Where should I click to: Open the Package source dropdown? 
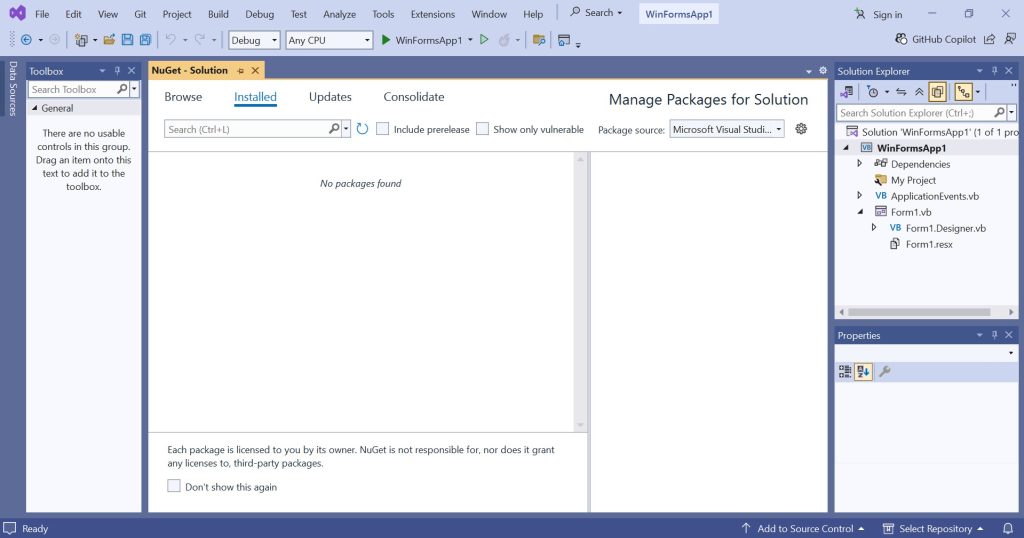click(727, 129)
